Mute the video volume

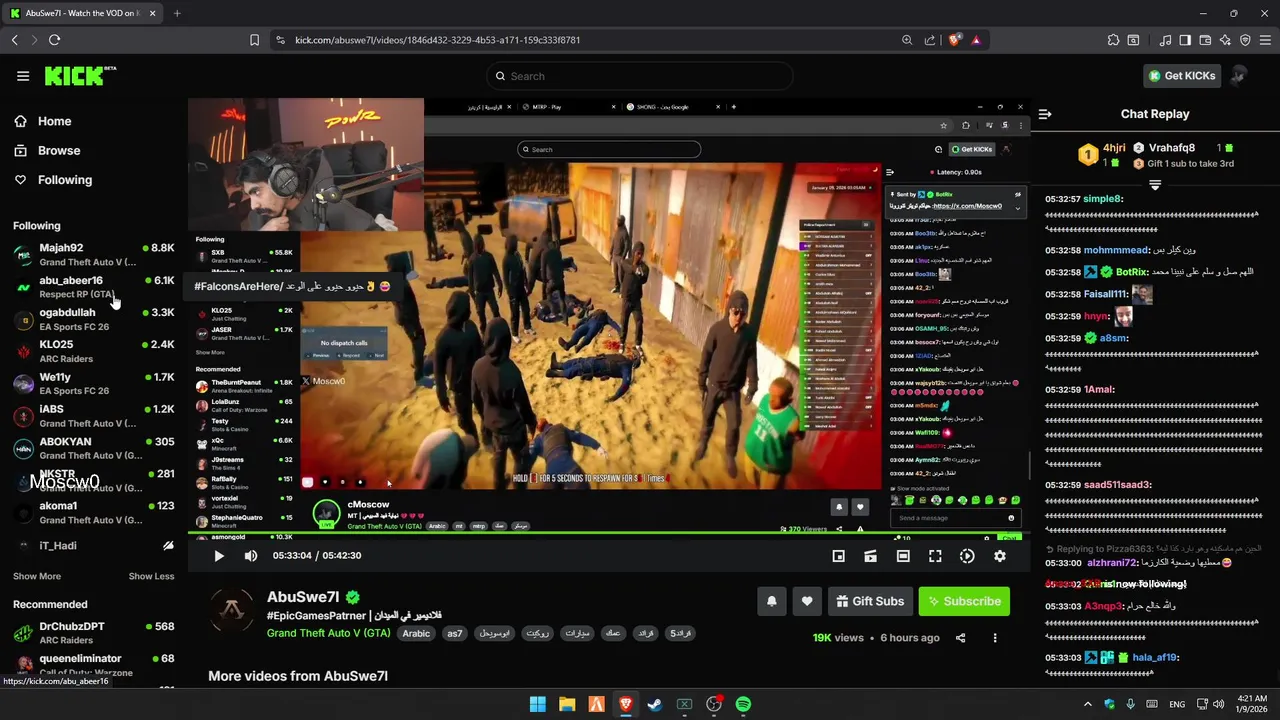tap(250, 556)
